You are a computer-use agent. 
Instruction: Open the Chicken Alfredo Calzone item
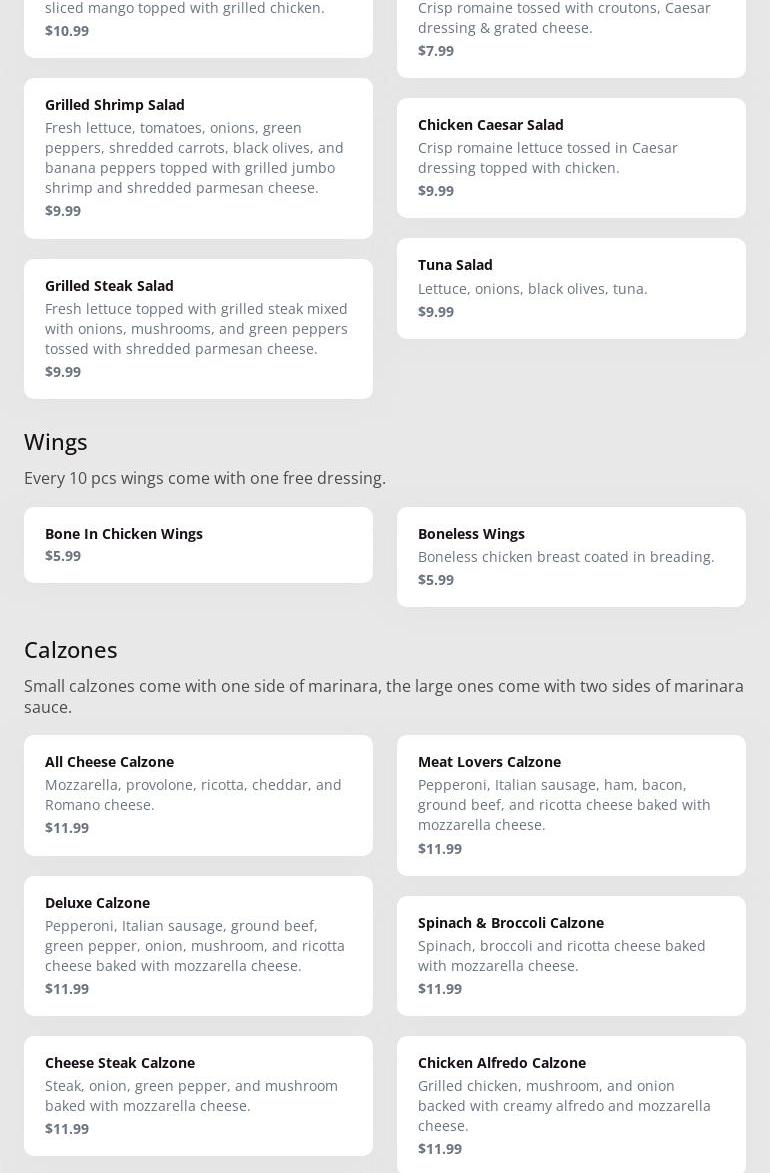tap(571, 1105)
